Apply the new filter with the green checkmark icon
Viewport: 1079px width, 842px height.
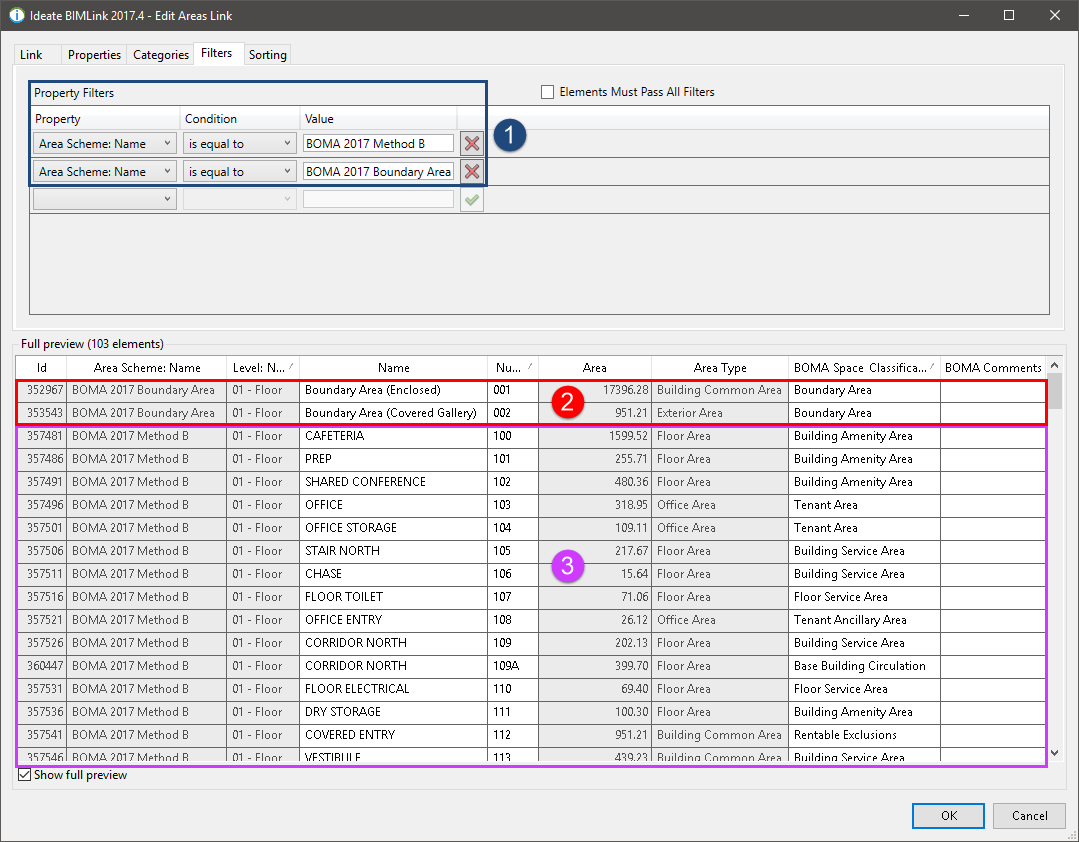pos(471,199)
